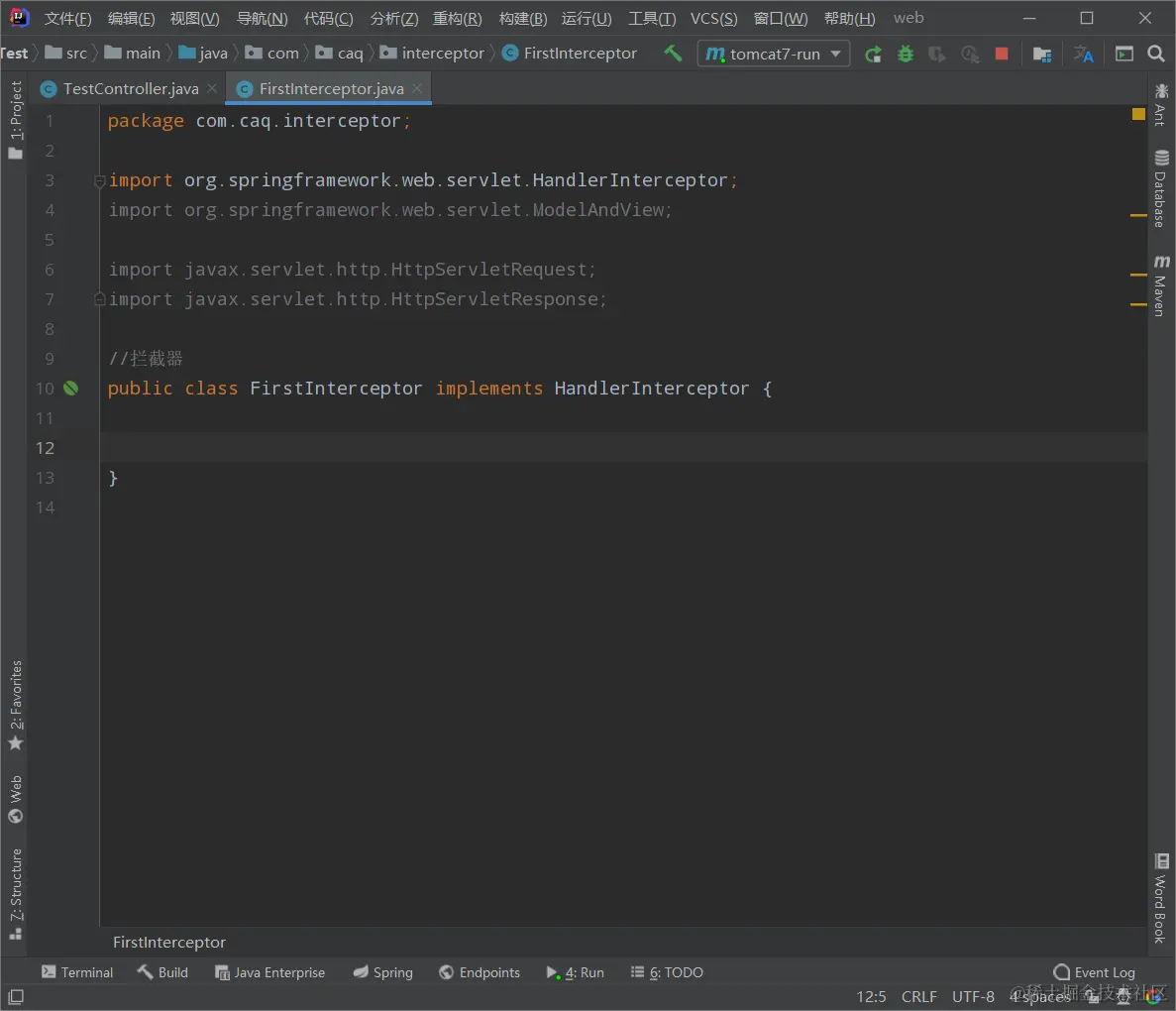
Task: Open the Structure tool window
Action: click(16, 894)
